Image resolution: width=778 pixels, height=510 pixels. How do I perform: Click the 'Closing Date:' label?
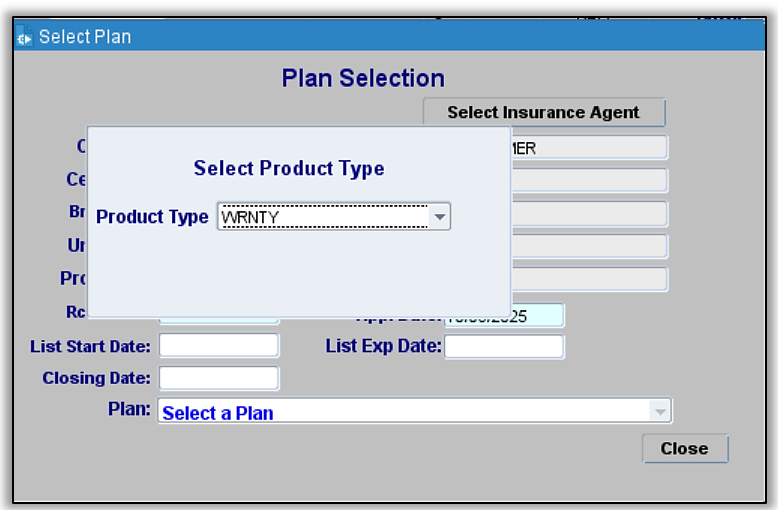click(96, 378)
